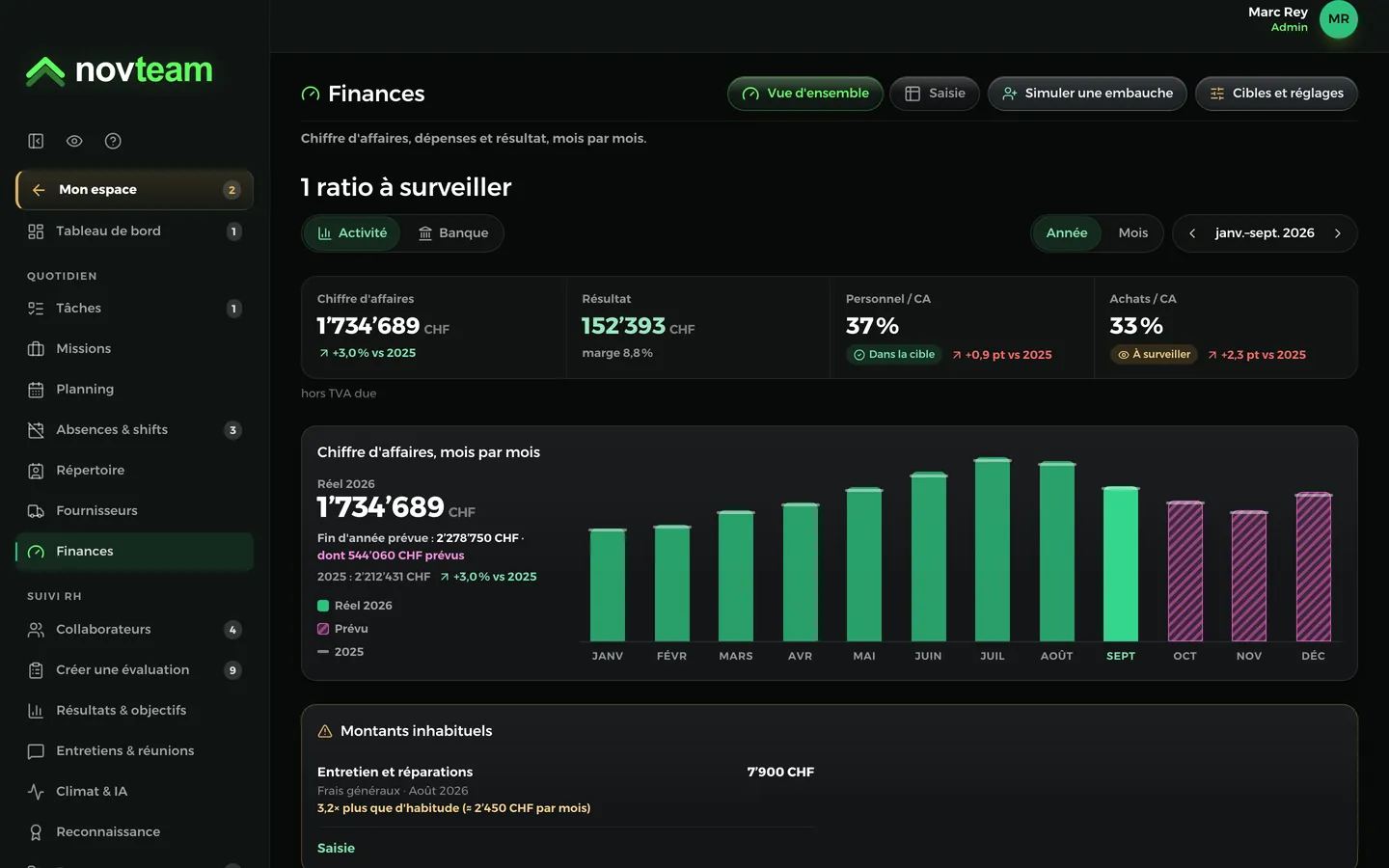Open the help question mark icon
The height and width of the screenshot is (868, 1389).
click(x=113, y=141)
